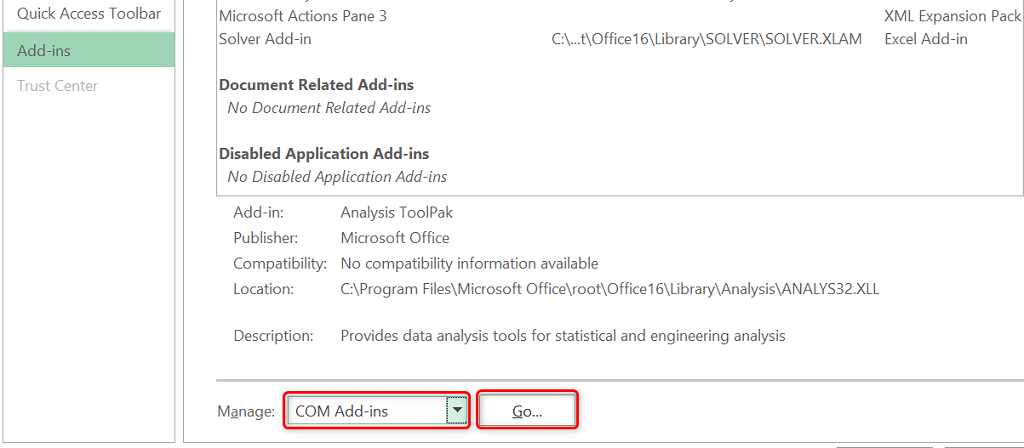
Task: Click the Analysis ToolPak add-in name
Action: 397,213
